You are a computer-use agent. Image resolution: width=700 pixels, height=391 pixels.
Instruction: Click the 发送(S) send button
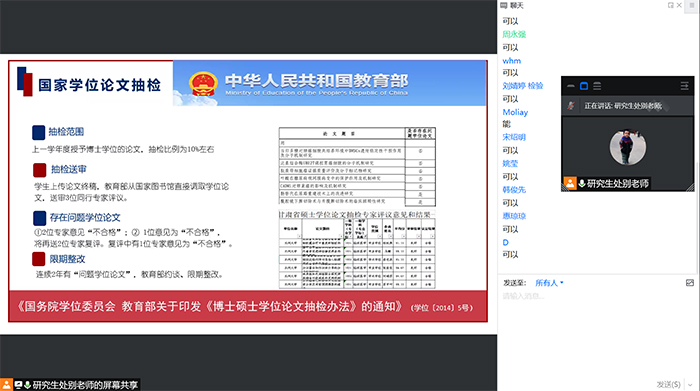(x=668, y=384)
